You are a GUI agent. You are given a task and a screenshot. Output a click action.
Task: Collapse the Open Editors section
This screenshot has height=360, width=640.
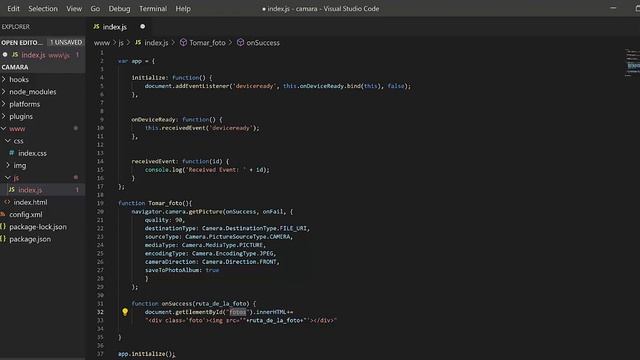[22, 42]
